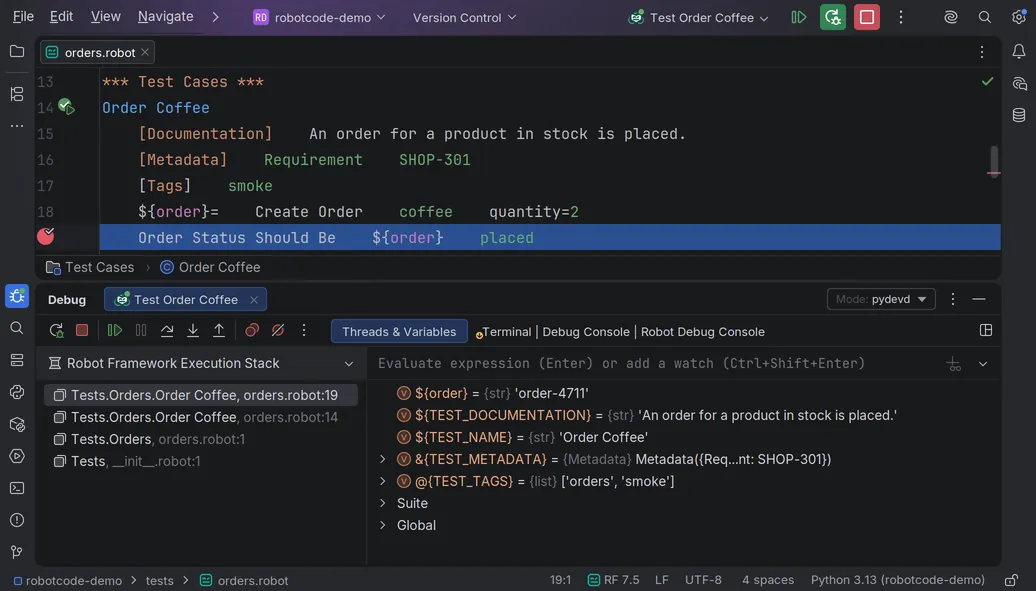
Task: Open the Find tool window magnifier in sidebar
Action: (x=17, y=328)
